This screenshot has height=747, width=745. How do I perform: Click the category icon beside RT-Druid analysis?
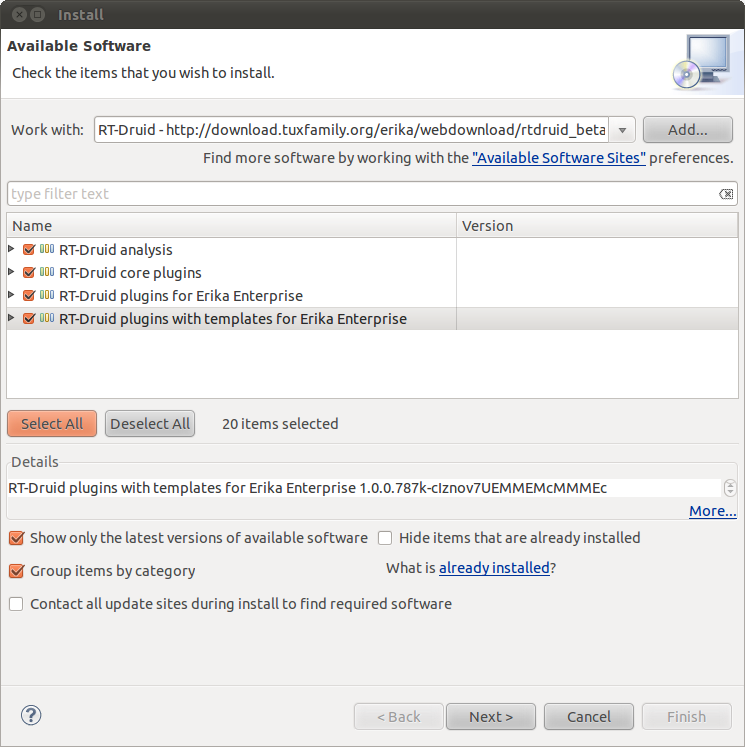[x=47, y=249]
